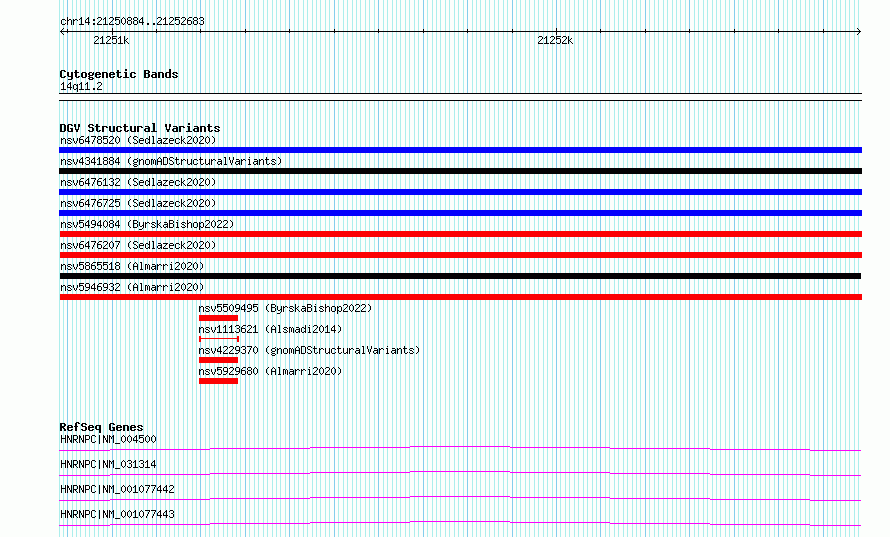Click the 21251k ruler tick label
Image resolution: width=890 pixels, height=537 pixels.
pyautogui.click(x=111, y=40)
